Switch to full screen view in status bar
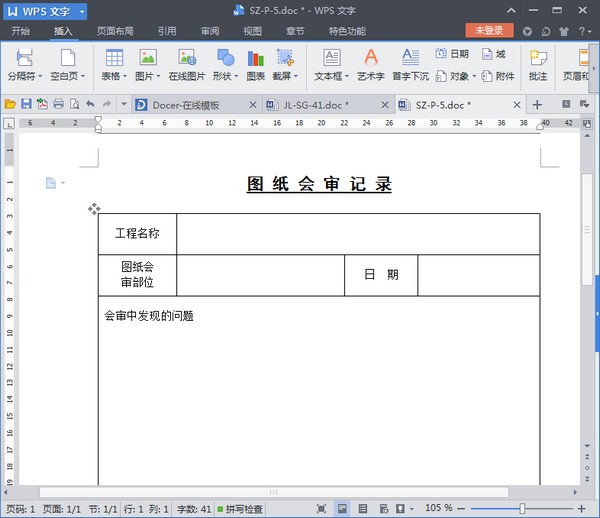600x518 pixels. click(x=320, y=509)
